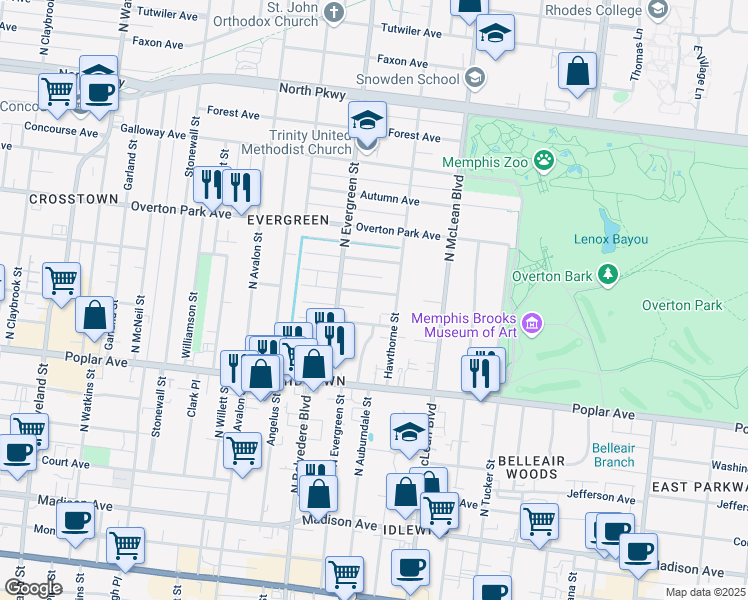748x600 pixels.
Task: Select the graduation cap pin near Tutwiler Ave
Action: pyautogui.click(x=495, y=36)
